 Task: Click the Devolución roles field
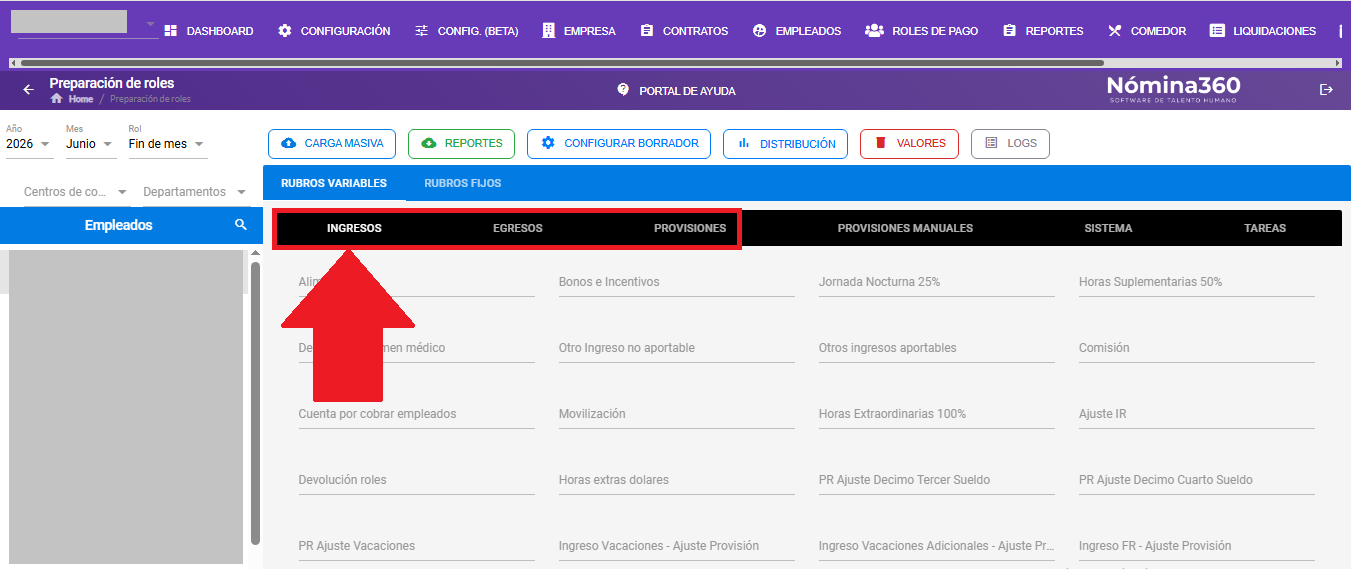pyautogui.click(x=416, y=480)
